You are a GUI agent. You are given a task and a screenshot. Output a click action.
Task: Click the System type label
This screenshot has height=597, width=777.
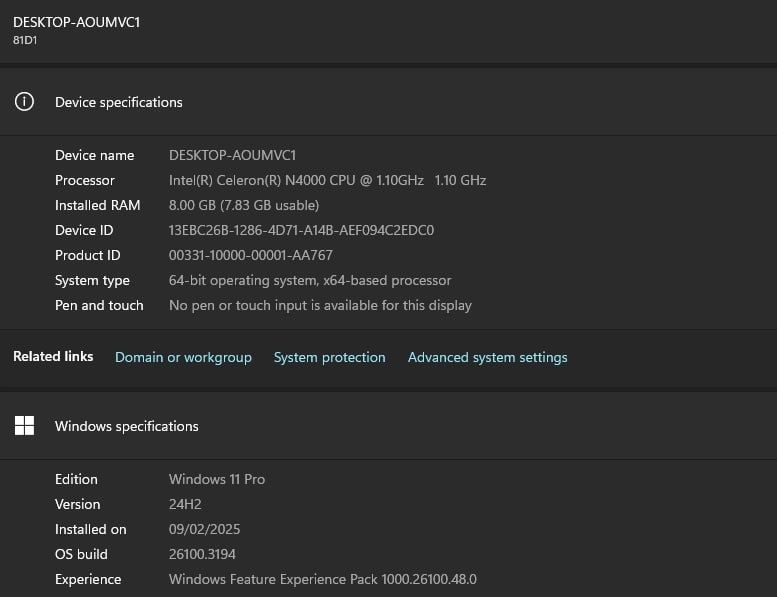tap(92, 280)
